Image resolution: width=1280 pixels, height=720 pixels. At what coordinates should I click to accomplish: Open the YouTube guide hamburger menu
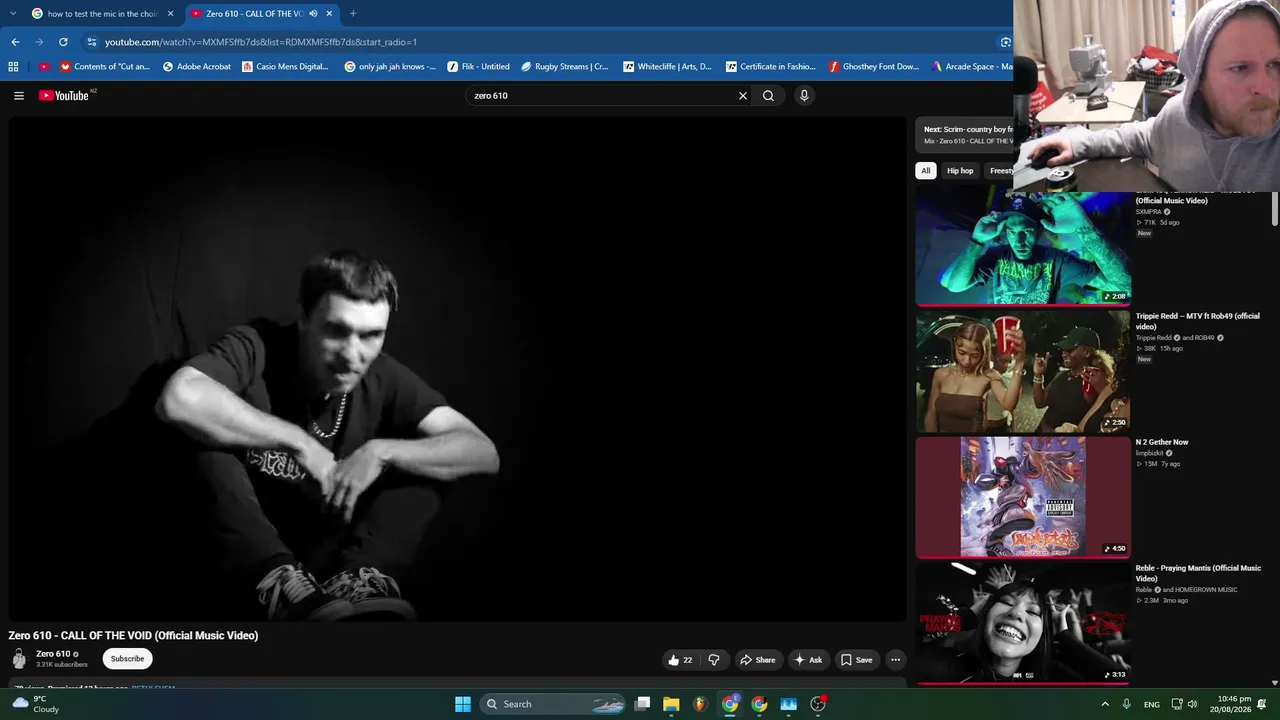pos(19,96)
